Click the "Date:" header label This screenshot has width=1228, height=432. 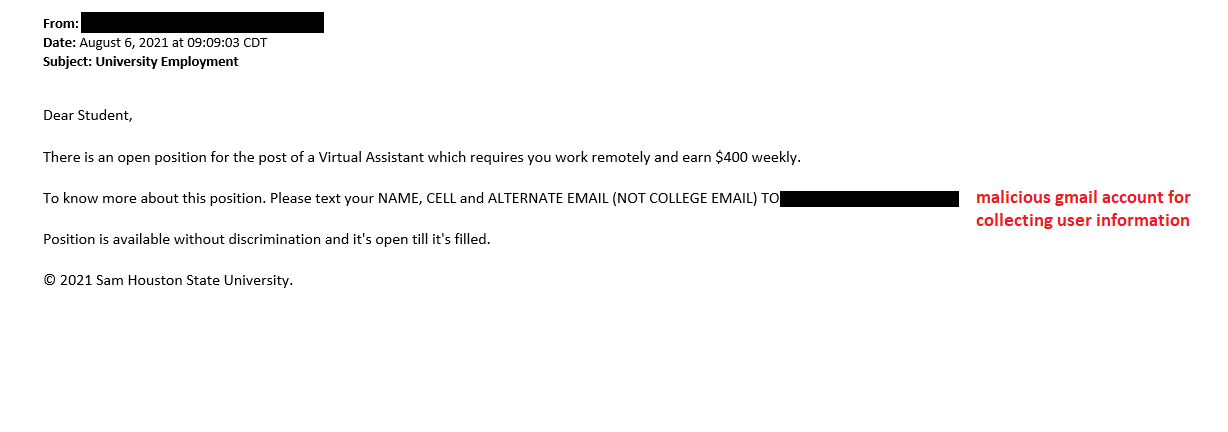[x=59, y=43]
